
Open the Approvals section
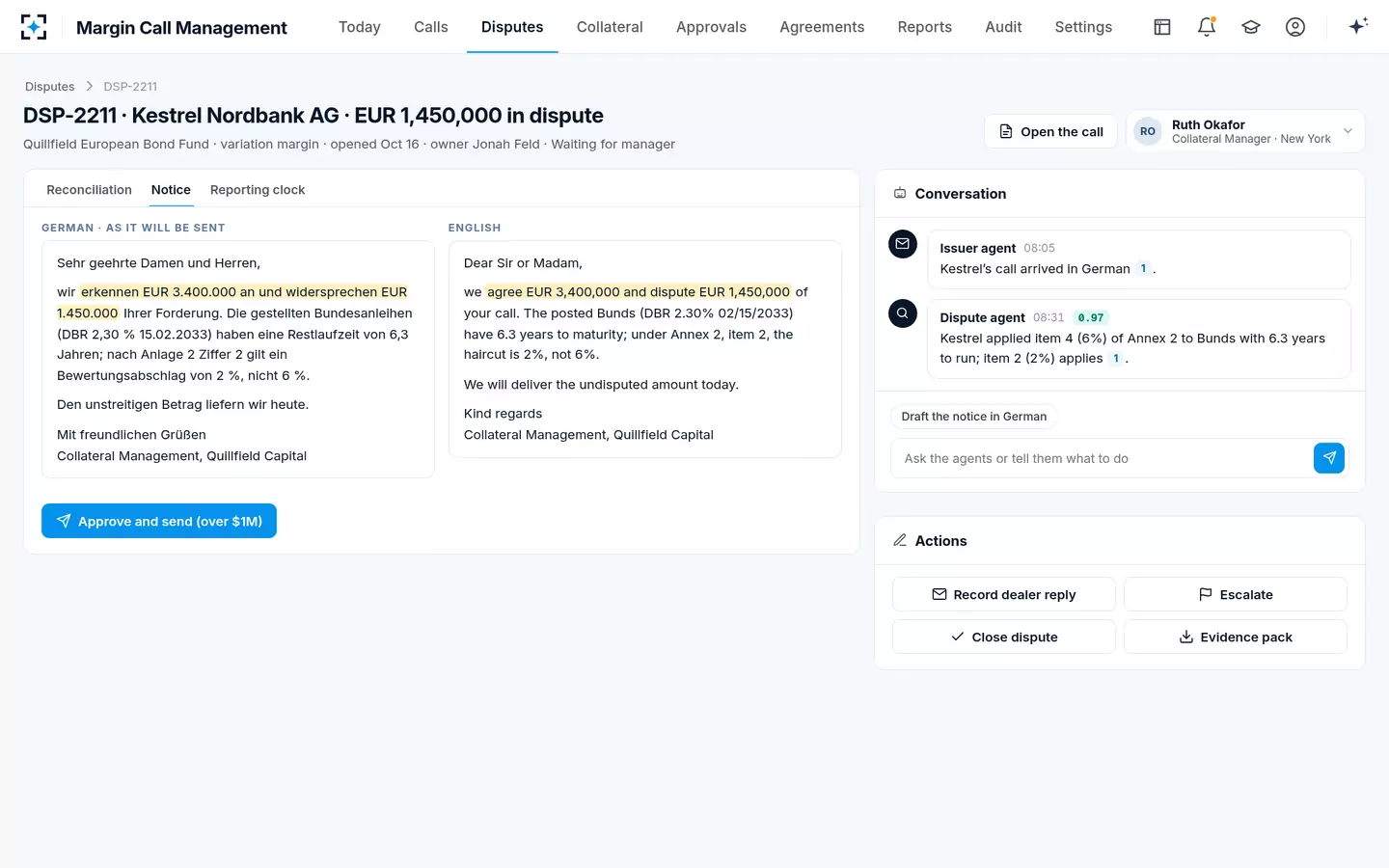click(x=712, y=27)
